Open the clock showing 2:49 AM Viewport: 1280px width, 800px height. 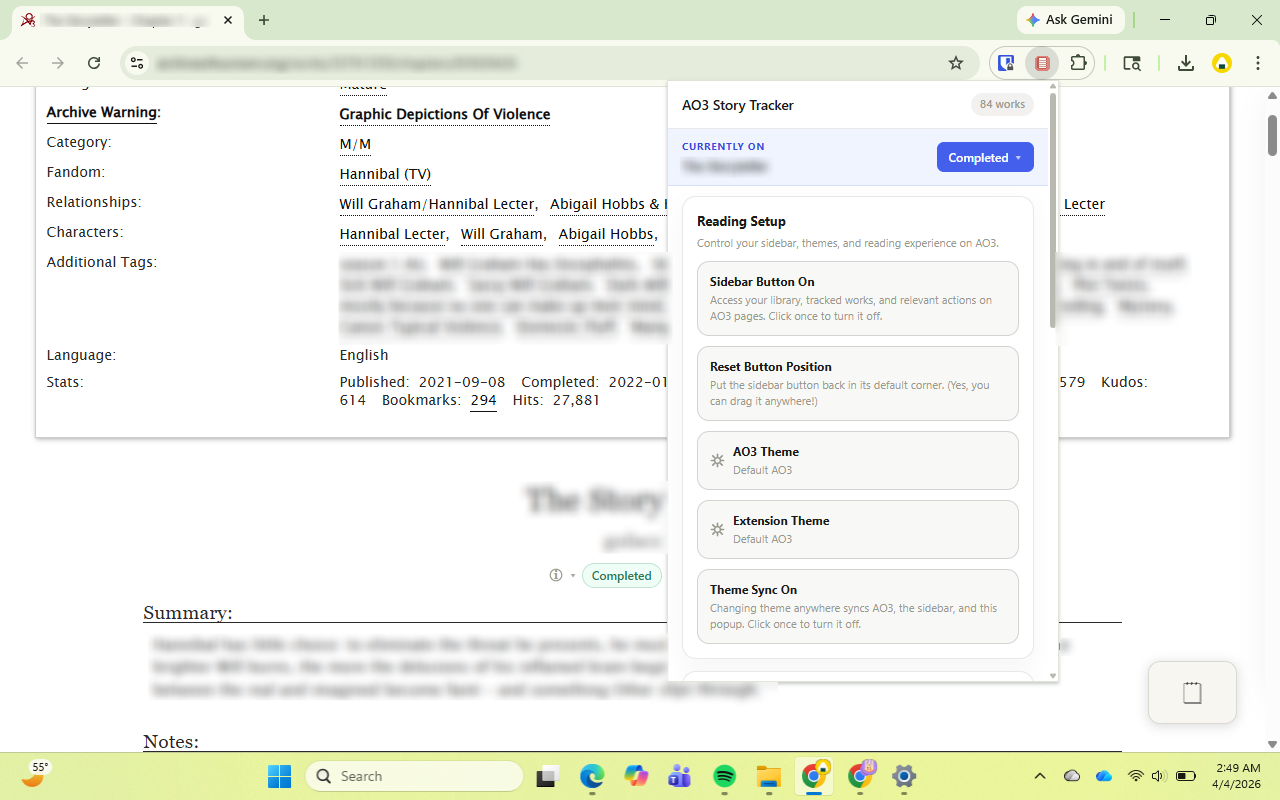pyautogui.click(x=1238, y=776)
